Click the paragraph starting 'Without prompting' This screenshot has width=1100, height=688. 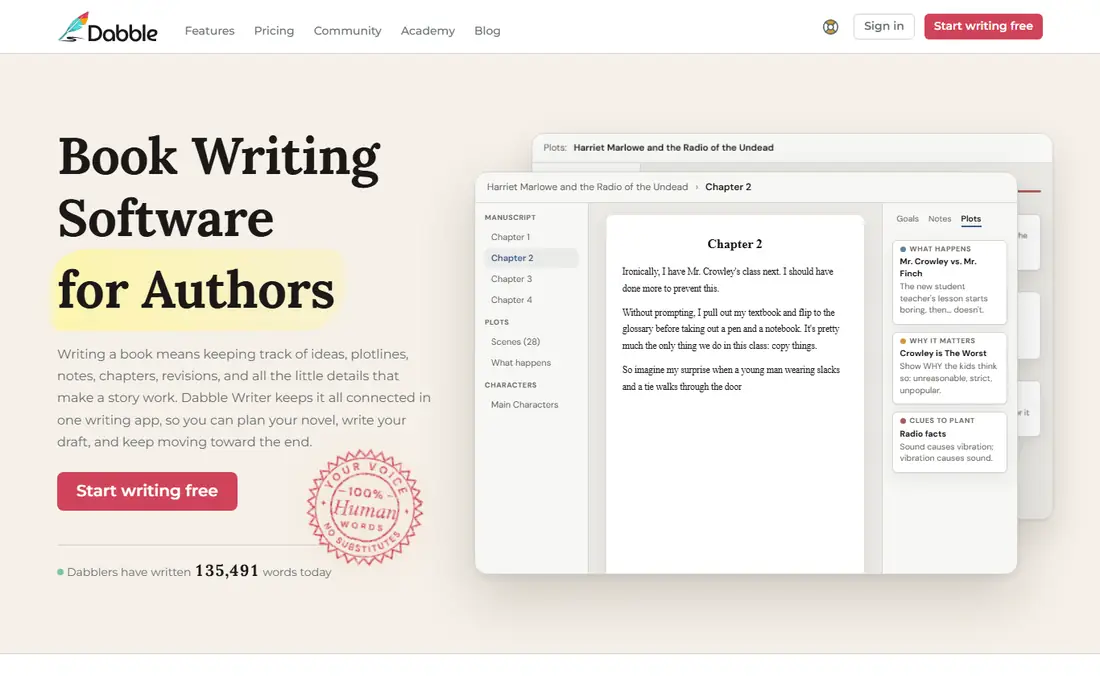730,329
